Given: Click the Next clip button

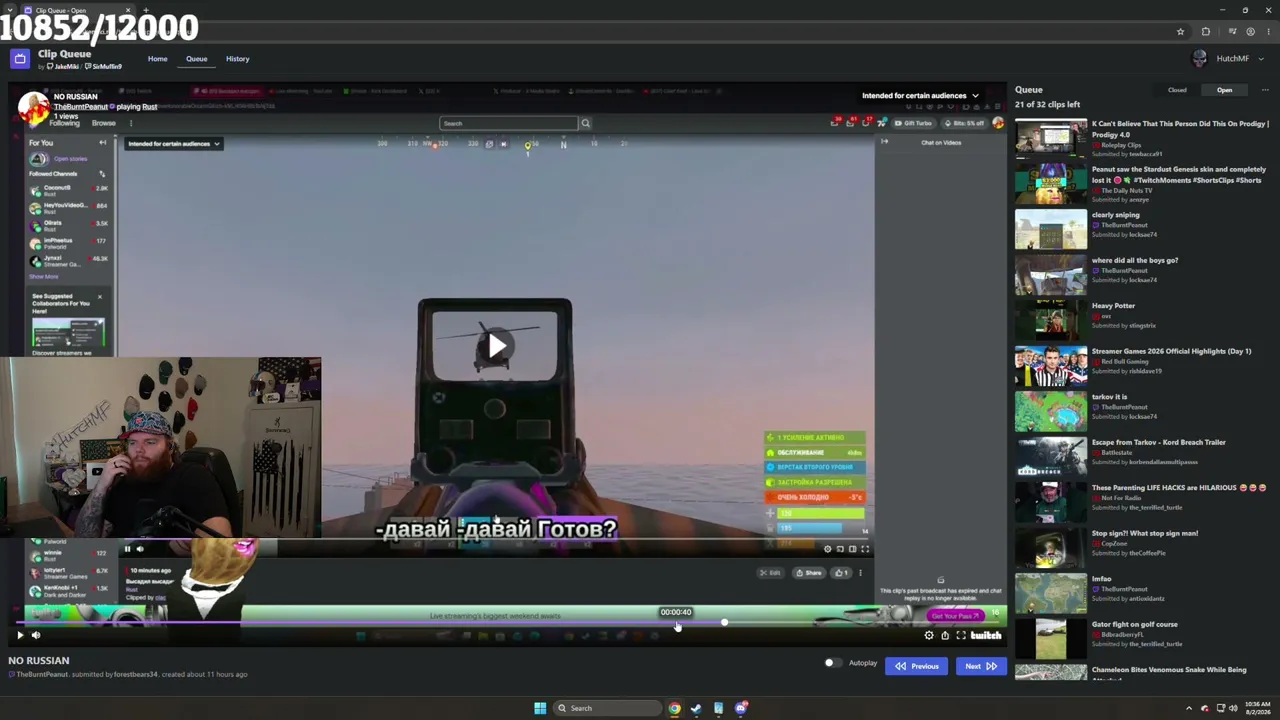Looking at the screenshot, I should tap(981, 666).
